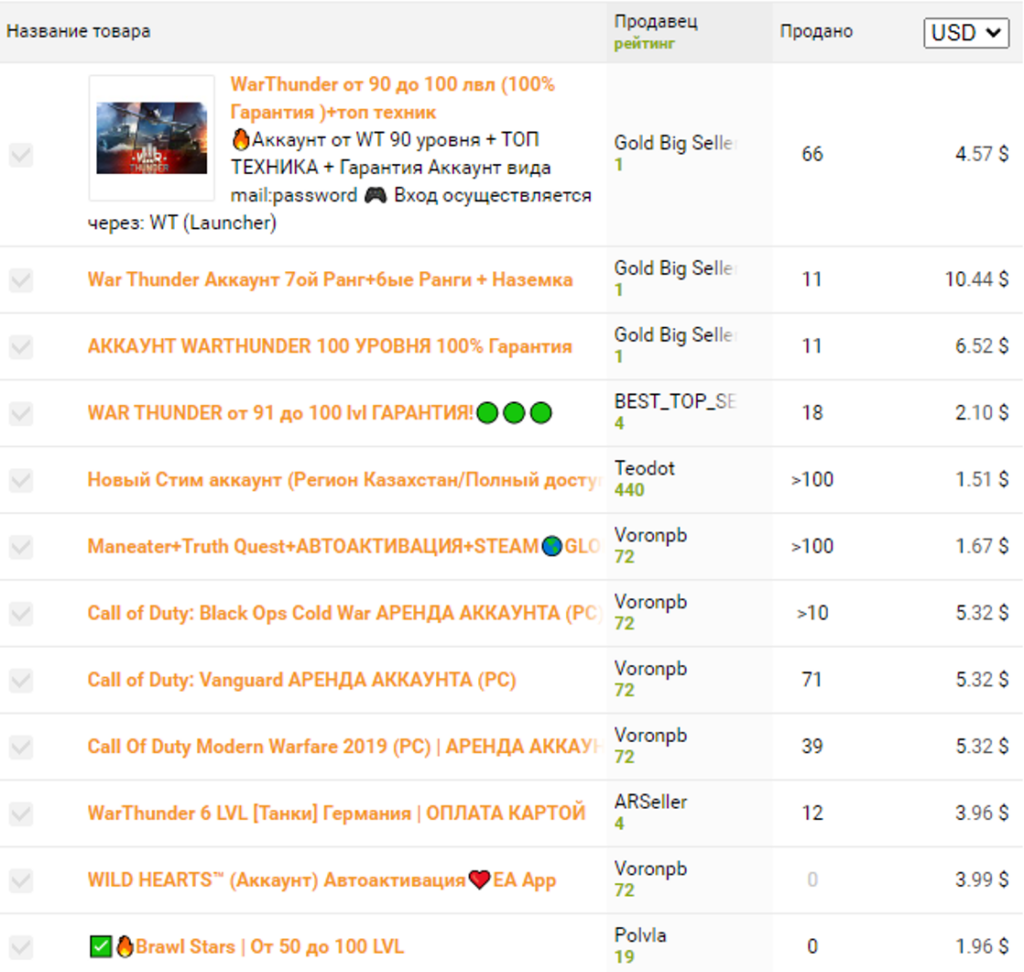The width and height of the screenshot is (1024, 972).
Task: Open seller Gold Big Seller in 6.52 $ row
Action: 675,334
